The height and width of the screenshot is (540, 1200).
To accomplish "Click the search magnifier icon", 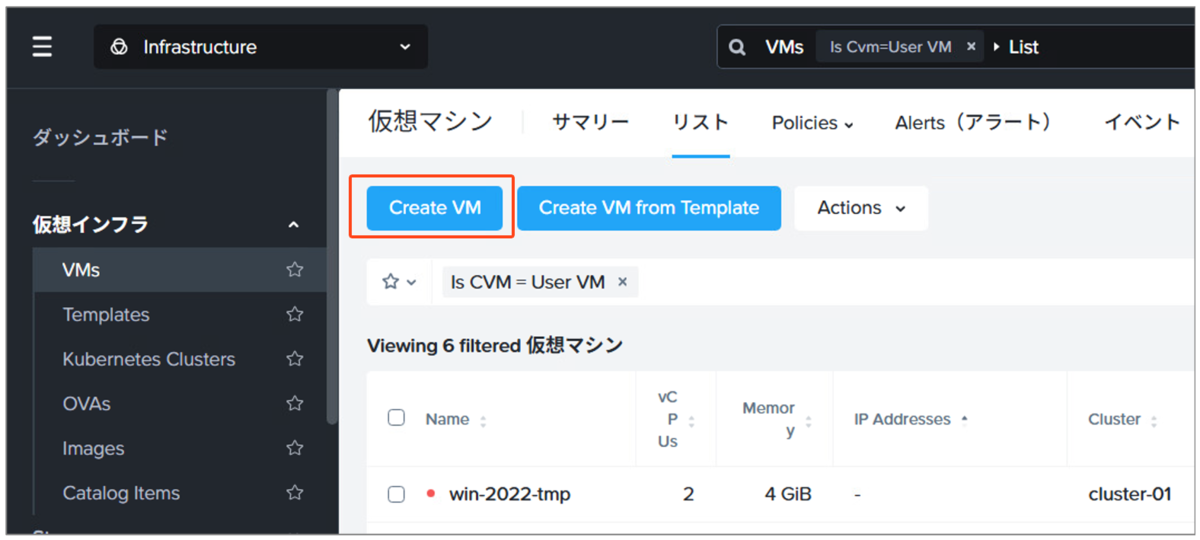I will tap(738, 47).
